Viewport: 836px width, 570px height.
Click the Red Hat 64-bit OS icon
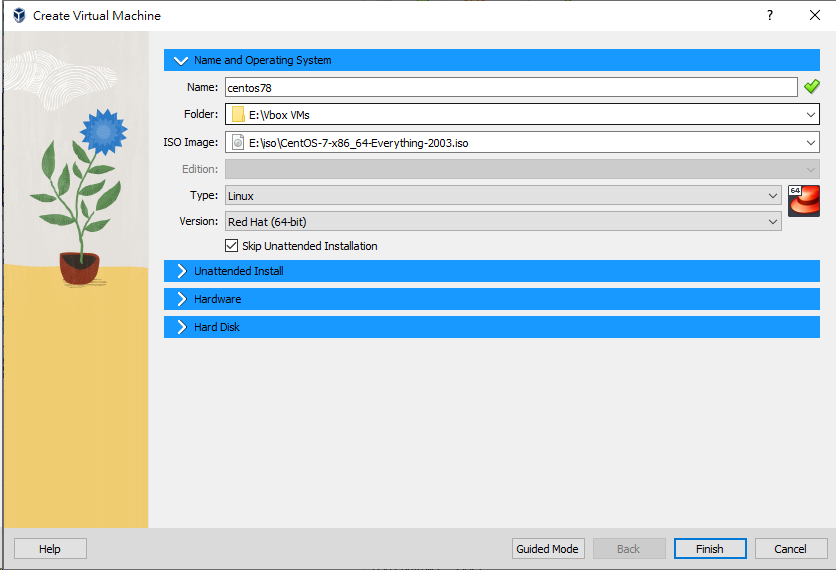coord(803,200)
